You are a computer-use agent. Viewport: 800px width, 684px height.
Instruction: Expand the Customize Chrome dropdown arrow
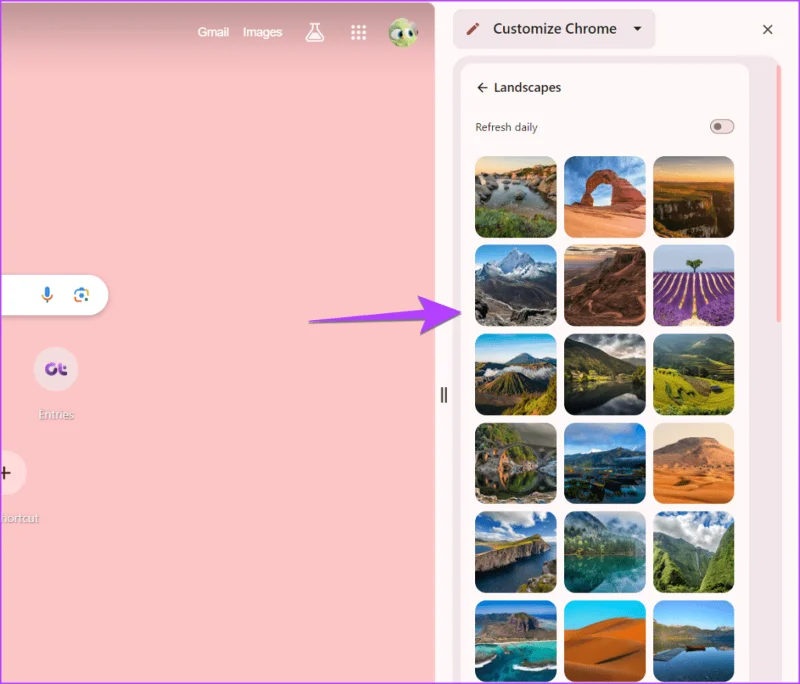637,29
